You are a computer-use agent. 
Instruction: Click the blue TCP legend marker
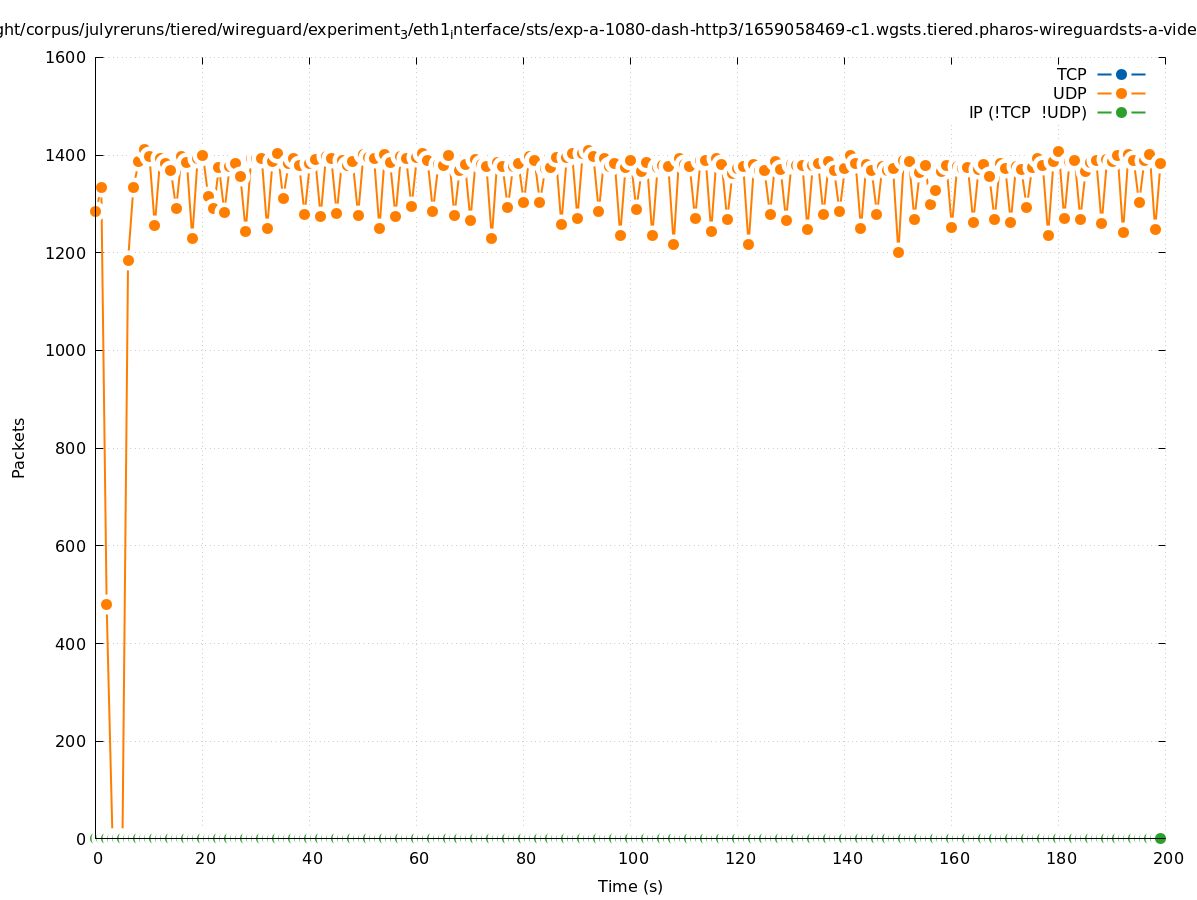point(1121,74)
